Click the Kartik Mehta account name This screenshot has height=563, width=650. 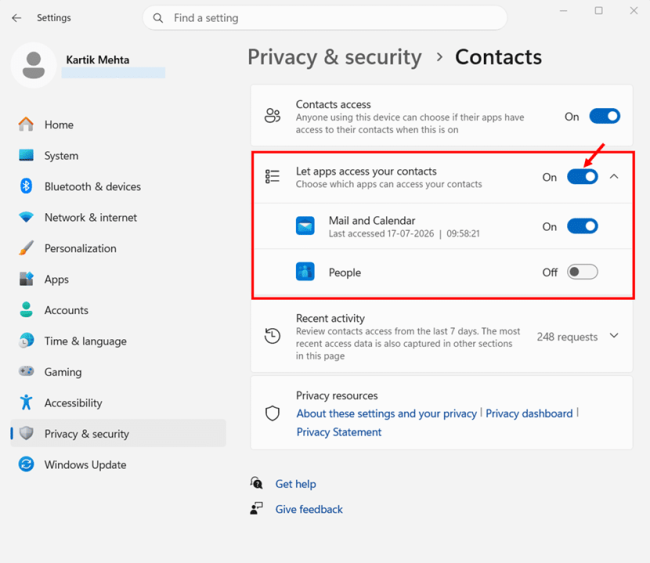tap(97, 60)
